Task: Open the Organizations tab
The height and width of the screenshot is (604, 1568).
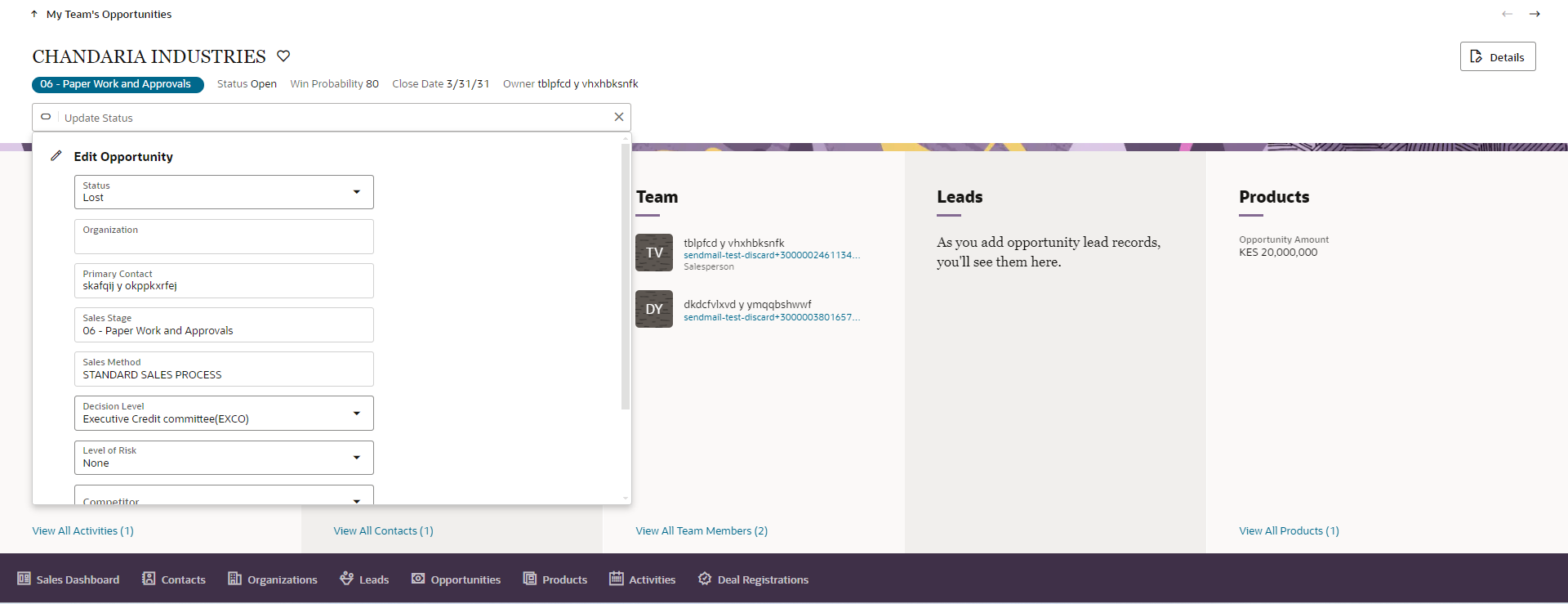Action: (x=273, y=579)
